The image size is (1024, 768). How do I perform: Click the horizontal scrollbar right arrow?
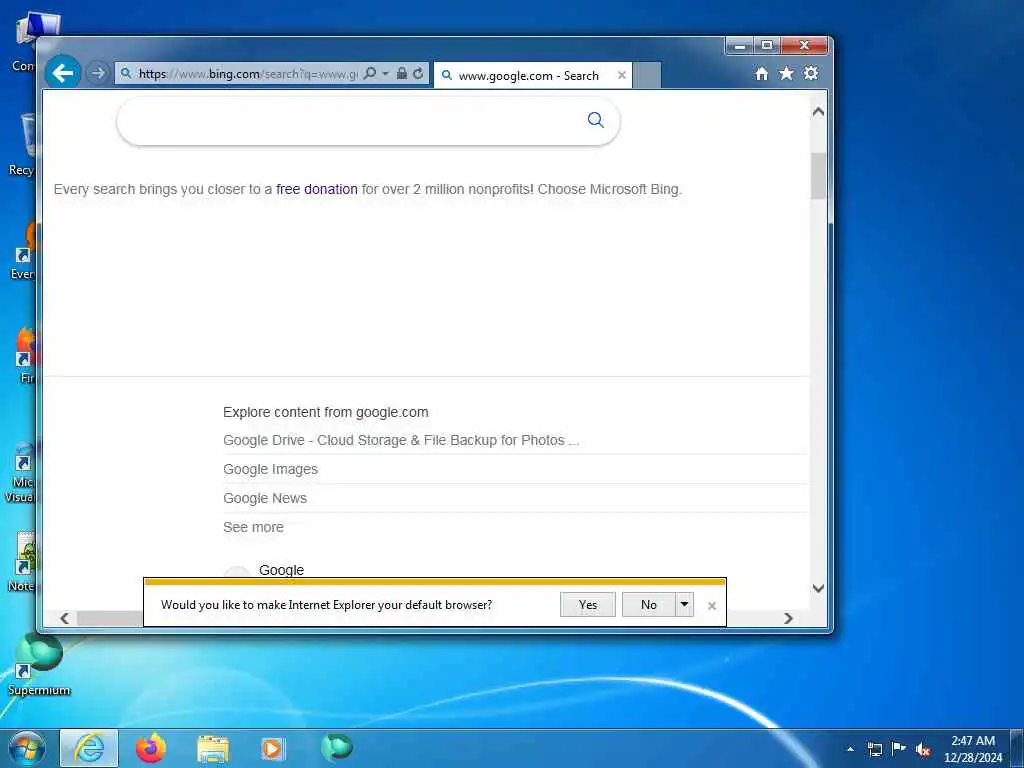[x=788, y=618]
